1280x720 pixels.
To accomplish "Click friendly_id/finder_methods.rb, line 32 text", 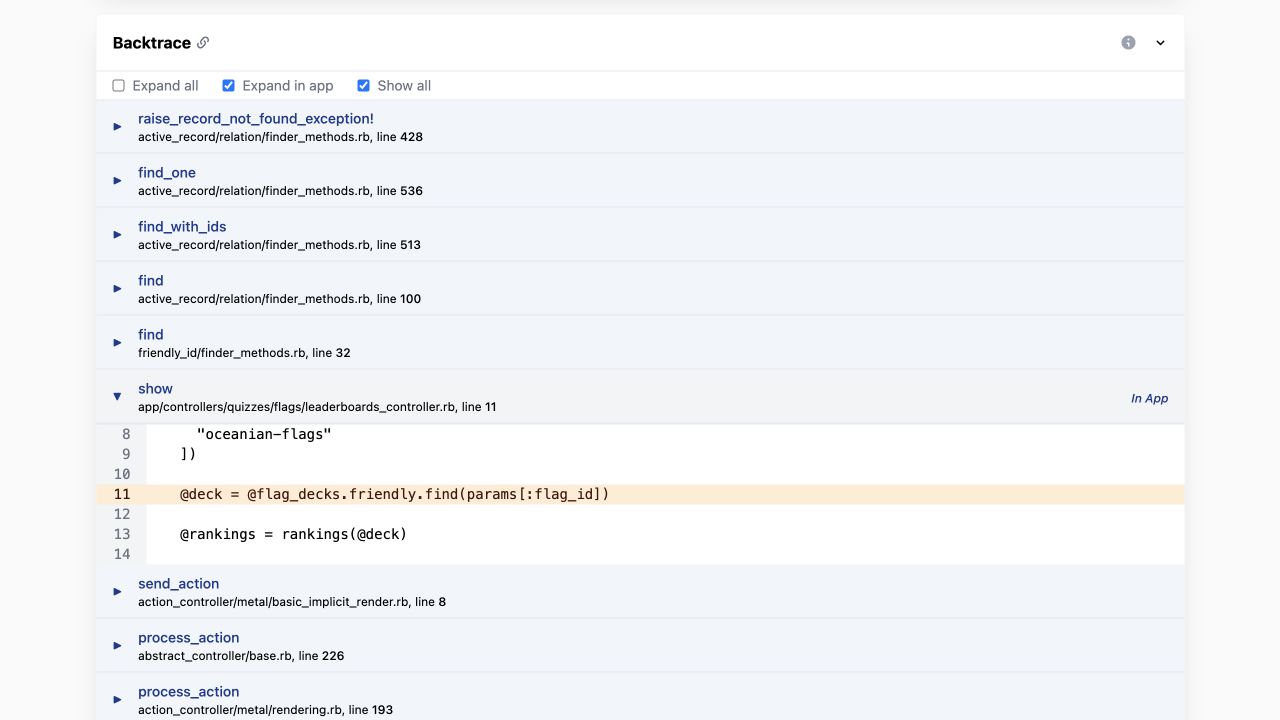I will click(x=244, y=353).
